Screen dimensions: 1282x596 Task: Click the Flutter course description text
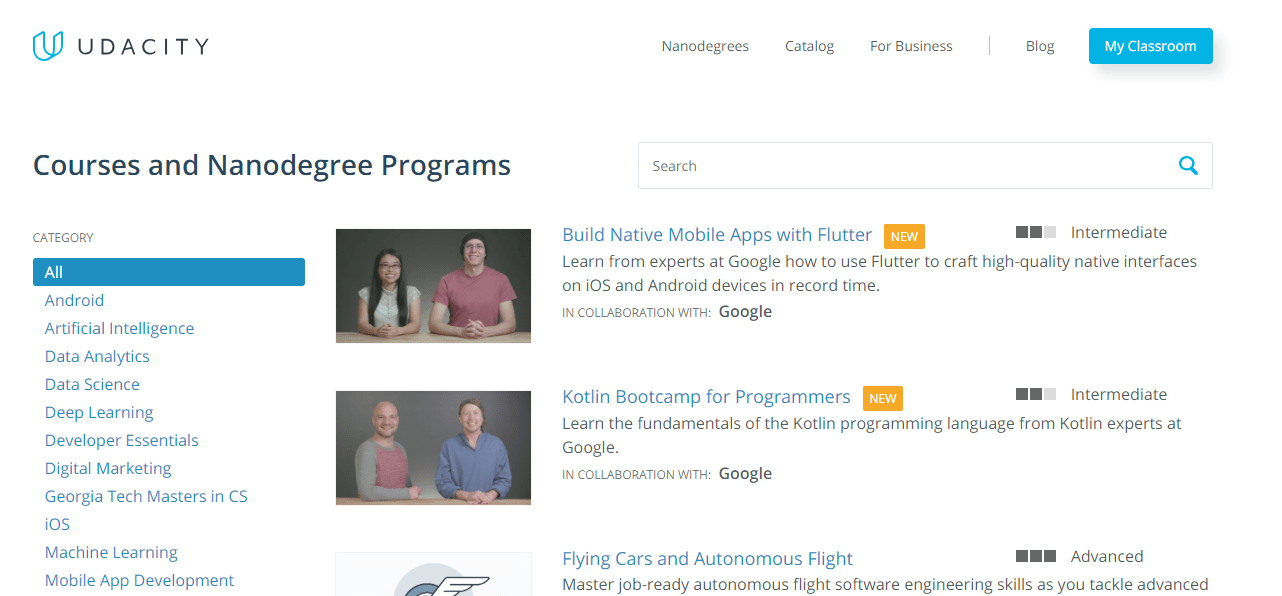[x=879, y=273]
